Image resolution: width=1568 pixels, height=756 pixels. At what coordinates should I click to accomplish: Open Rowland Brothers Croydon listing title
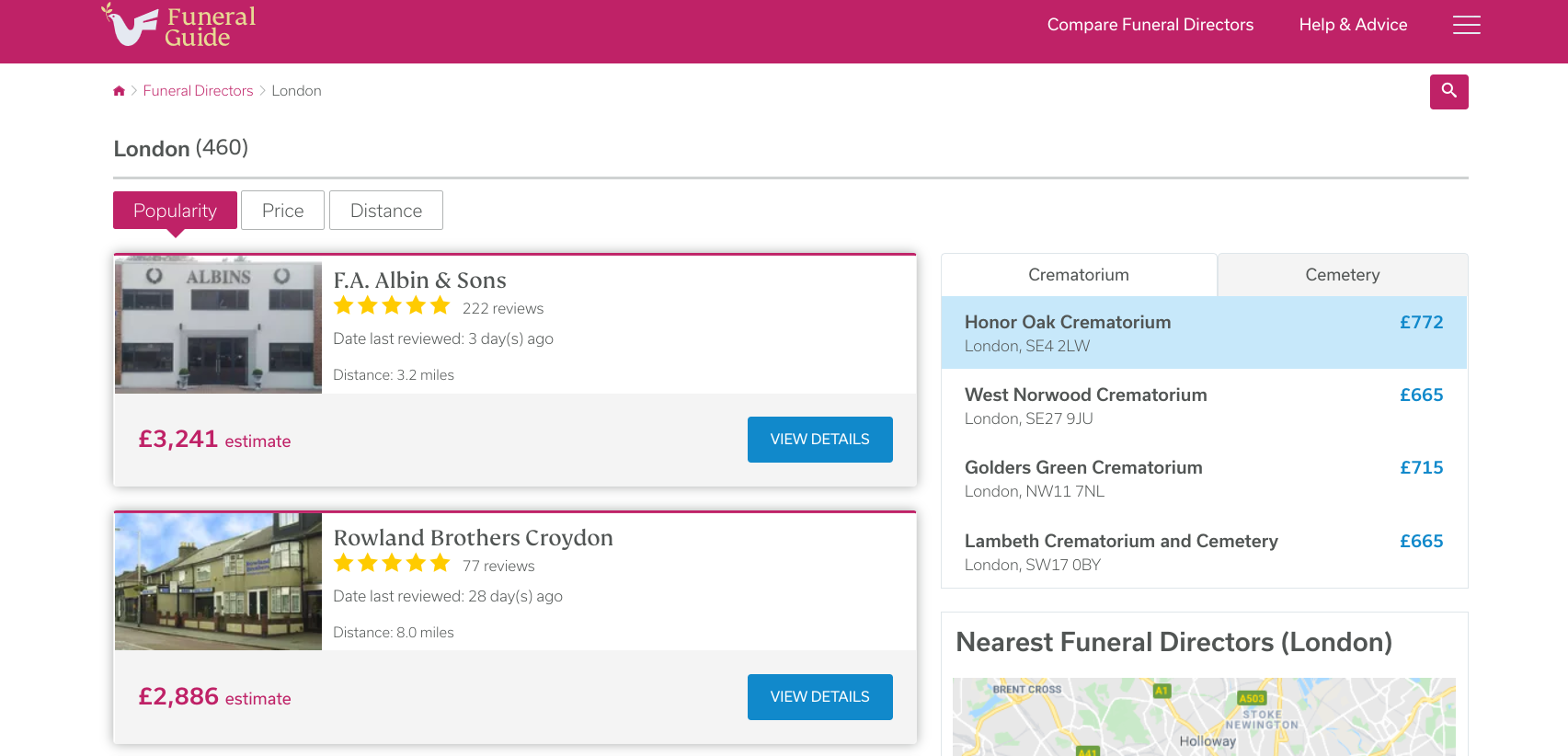click(473, 538)
